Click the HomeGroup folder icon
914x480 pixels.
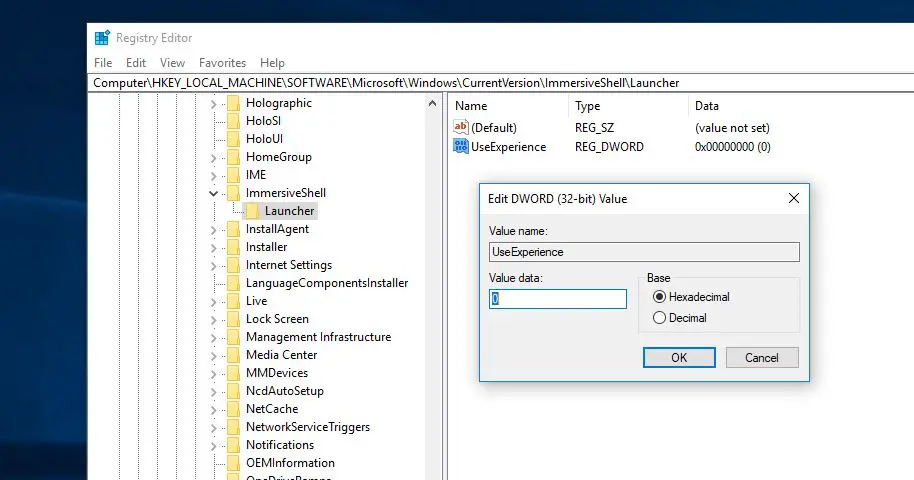coord(233,157)
